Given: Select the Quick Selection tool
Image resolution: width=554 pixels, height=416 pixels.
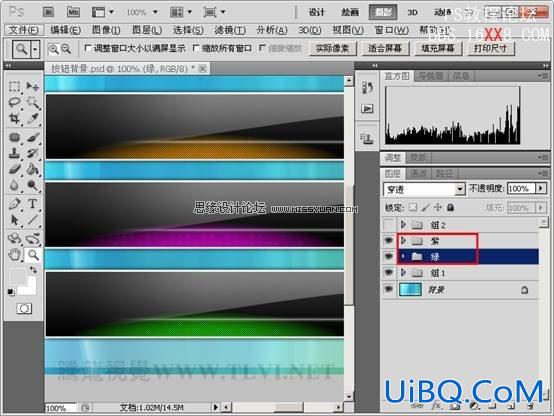Looking at the screenshot, I should [x=33, y=102].
